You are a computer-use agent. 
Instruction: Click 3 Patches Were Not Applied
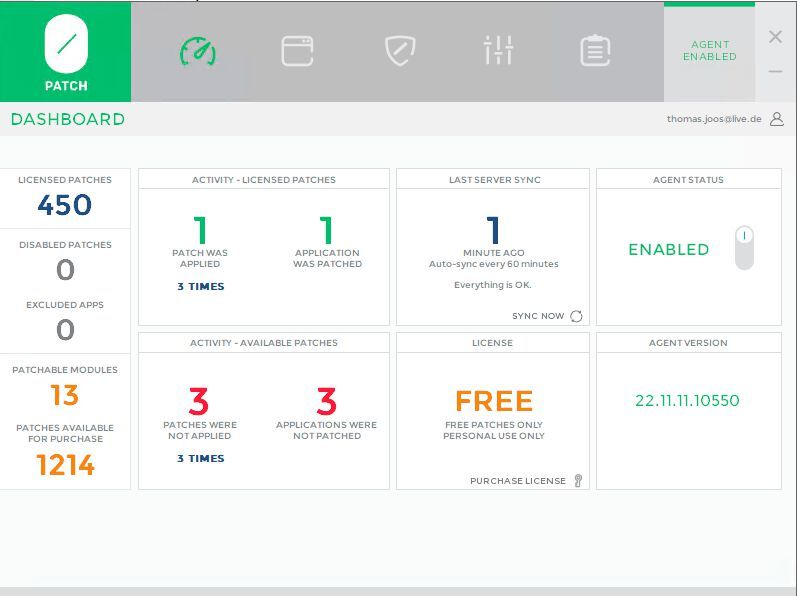point(199,402)
